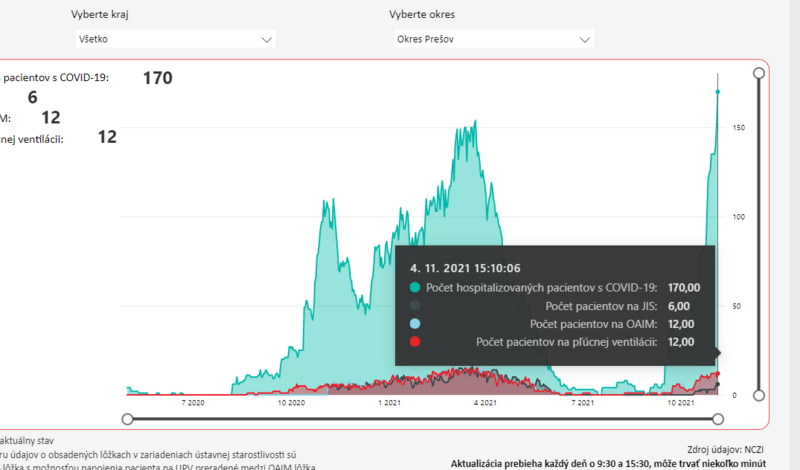Click right handle of horizontal date range slider
Viewport: 800px width, 470px height.
pos(718,419)
